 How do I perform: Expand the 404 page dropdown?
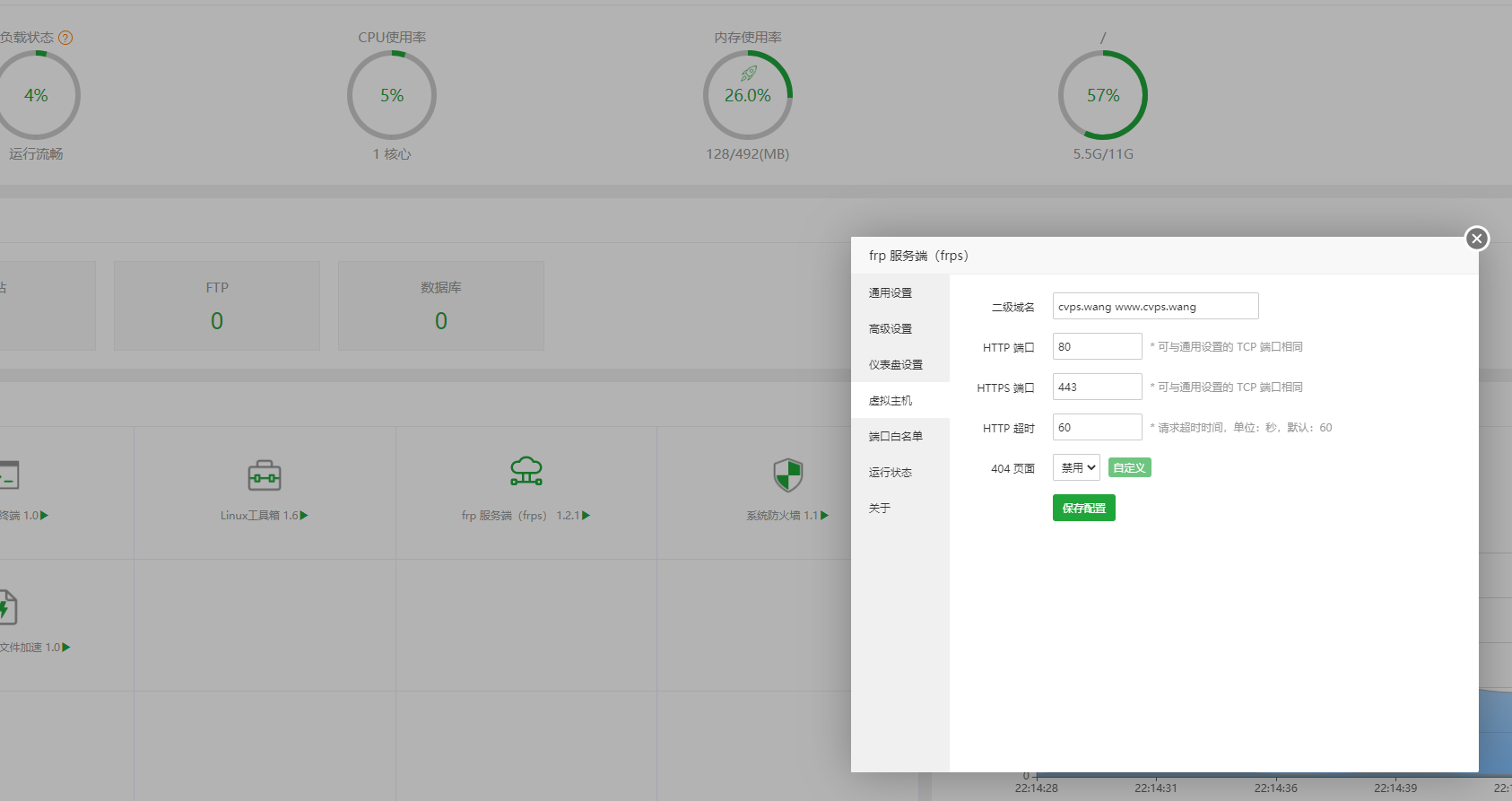[x=1076, y=467]
